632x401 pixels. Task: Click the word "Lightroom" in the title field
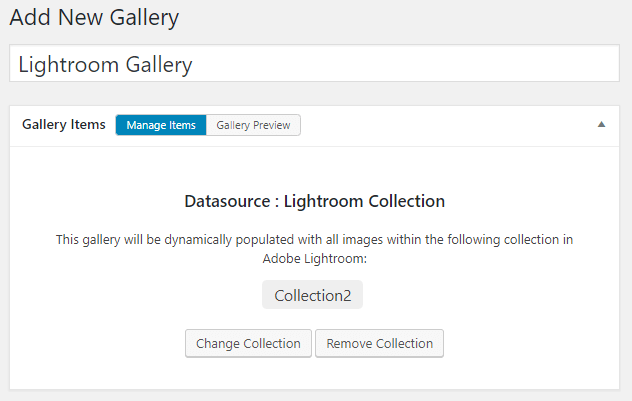coord(69,64)
